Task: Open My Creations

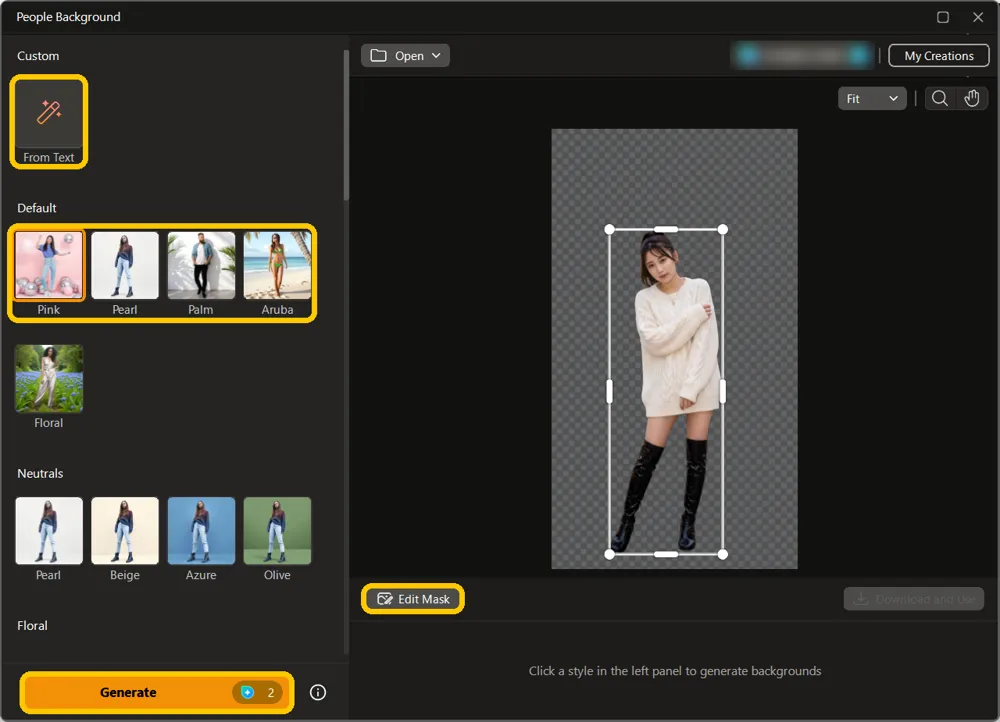Action: [x=939, y=55]
